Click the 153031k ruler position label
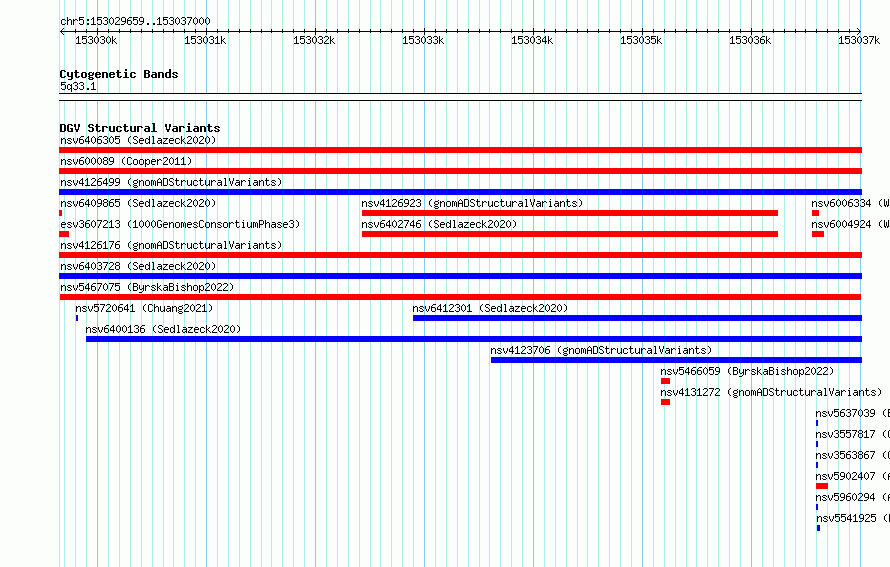The width and height of the screenshot is (890, 567). [205, 40]
